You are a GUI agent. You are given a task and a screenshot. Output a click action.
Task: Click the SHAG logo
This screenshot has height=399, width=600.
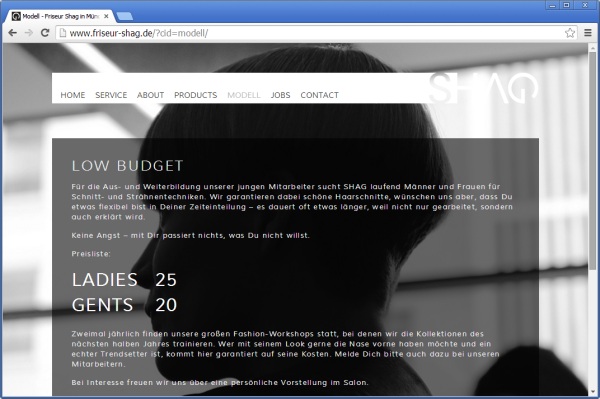pyautogui.click(x=484, y=88)
